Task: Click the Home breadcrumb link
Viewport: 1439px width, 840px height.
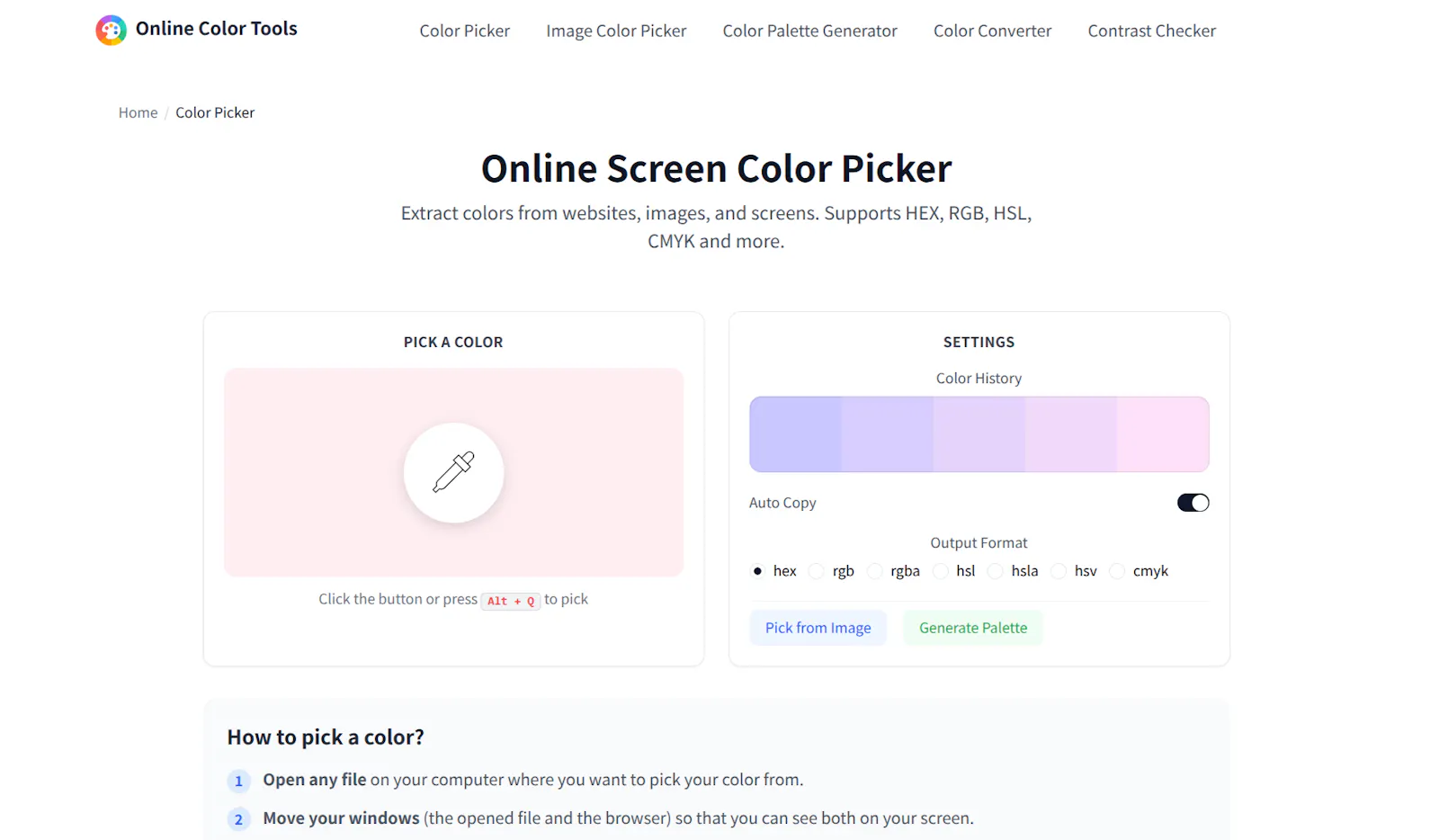Action: (x=138, y=112)
